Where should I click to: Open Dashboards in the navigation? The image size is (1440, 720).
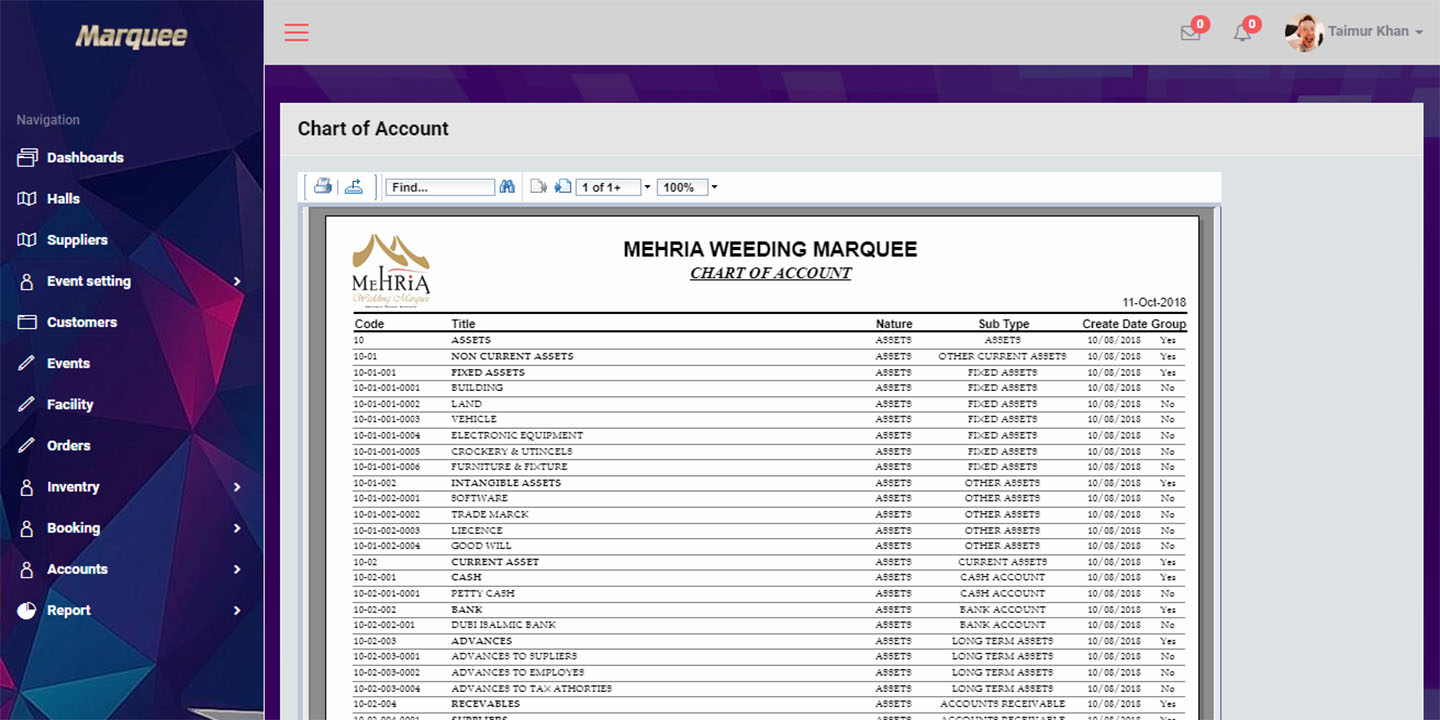[85, 157]
